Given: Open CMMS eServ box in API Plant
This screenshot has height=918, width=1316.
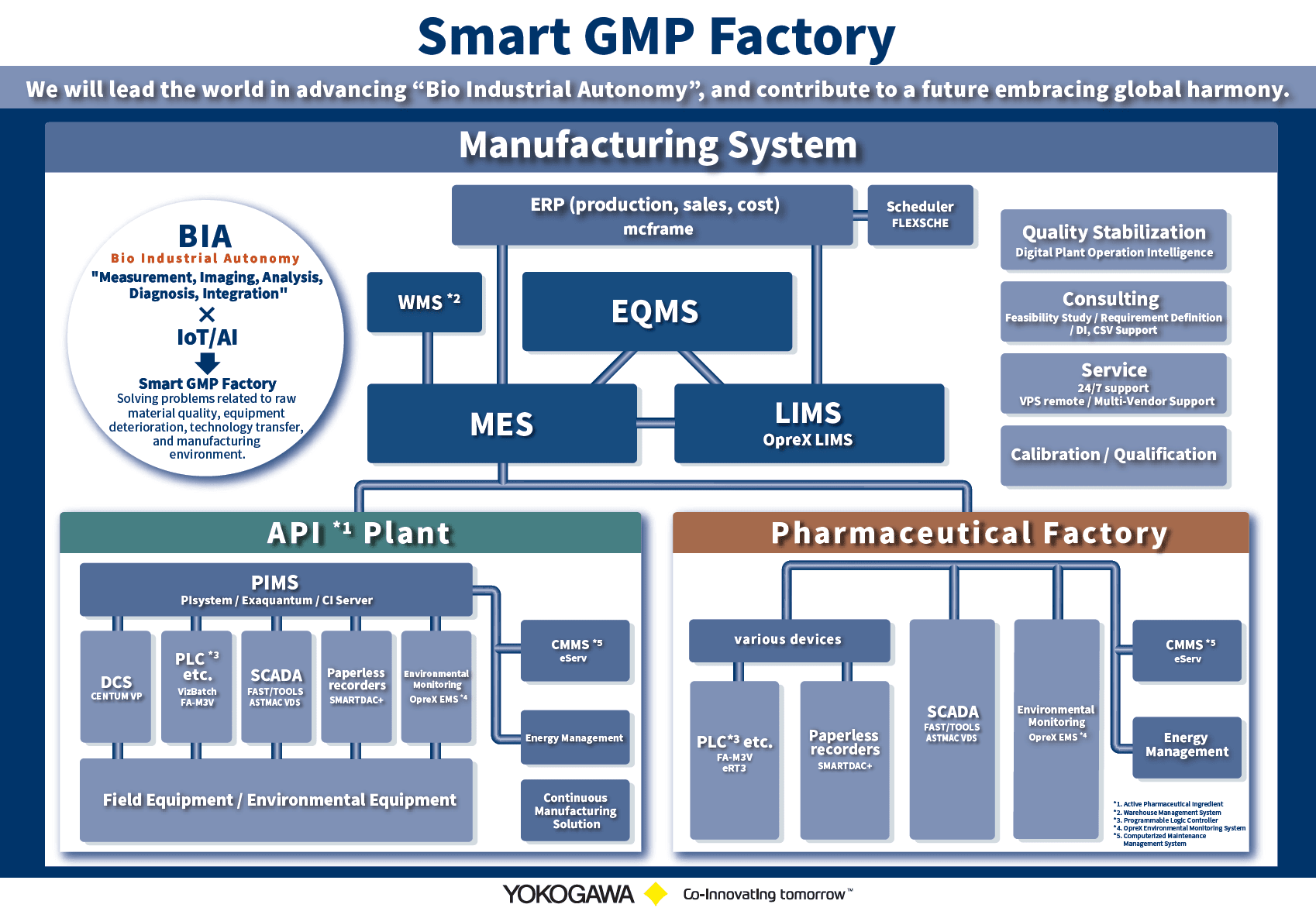Looking at the screenshot, I should coord(575,651).
